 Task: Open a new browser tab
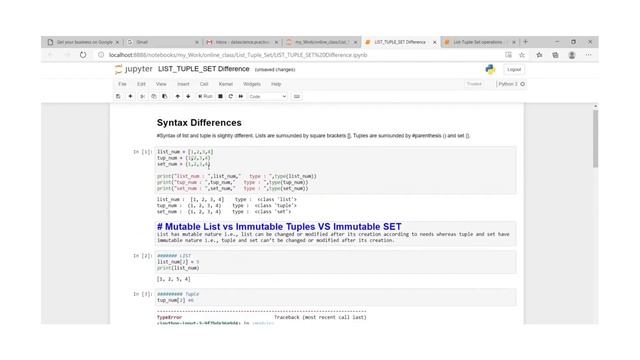point(526,42)
